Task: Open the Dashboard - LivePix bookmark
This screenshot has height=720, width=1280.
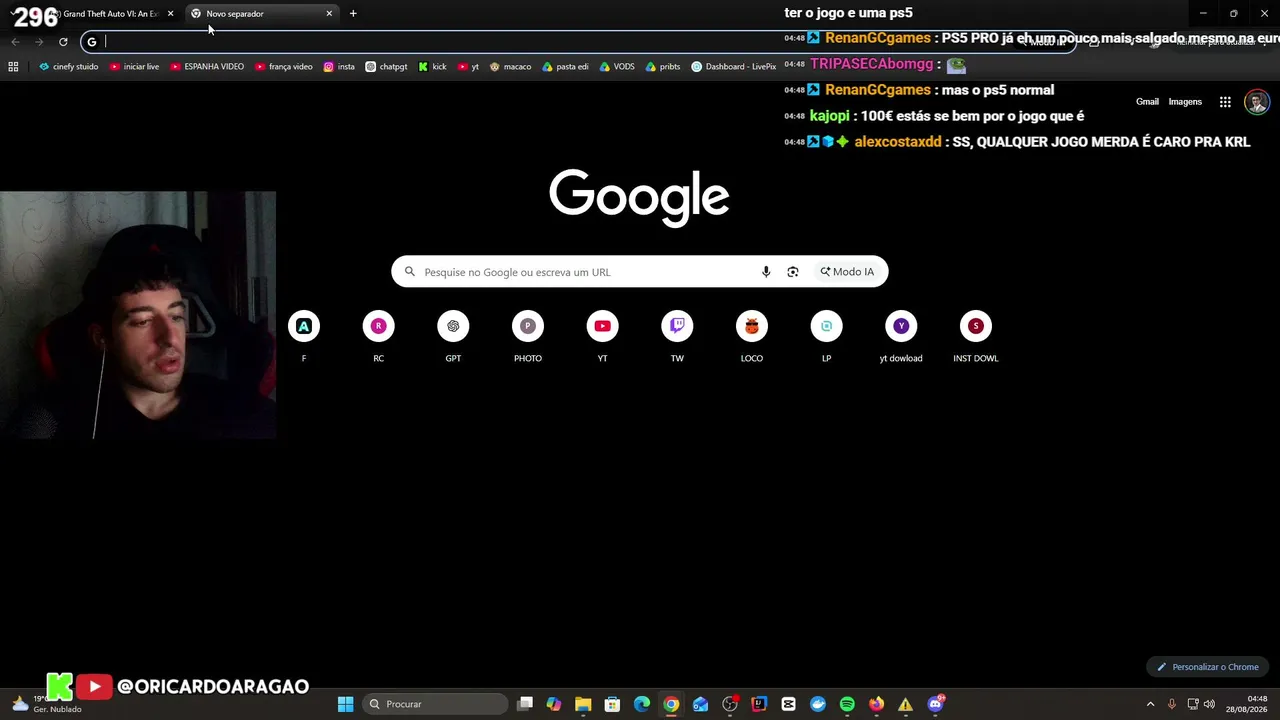Action: coord(733,67)
